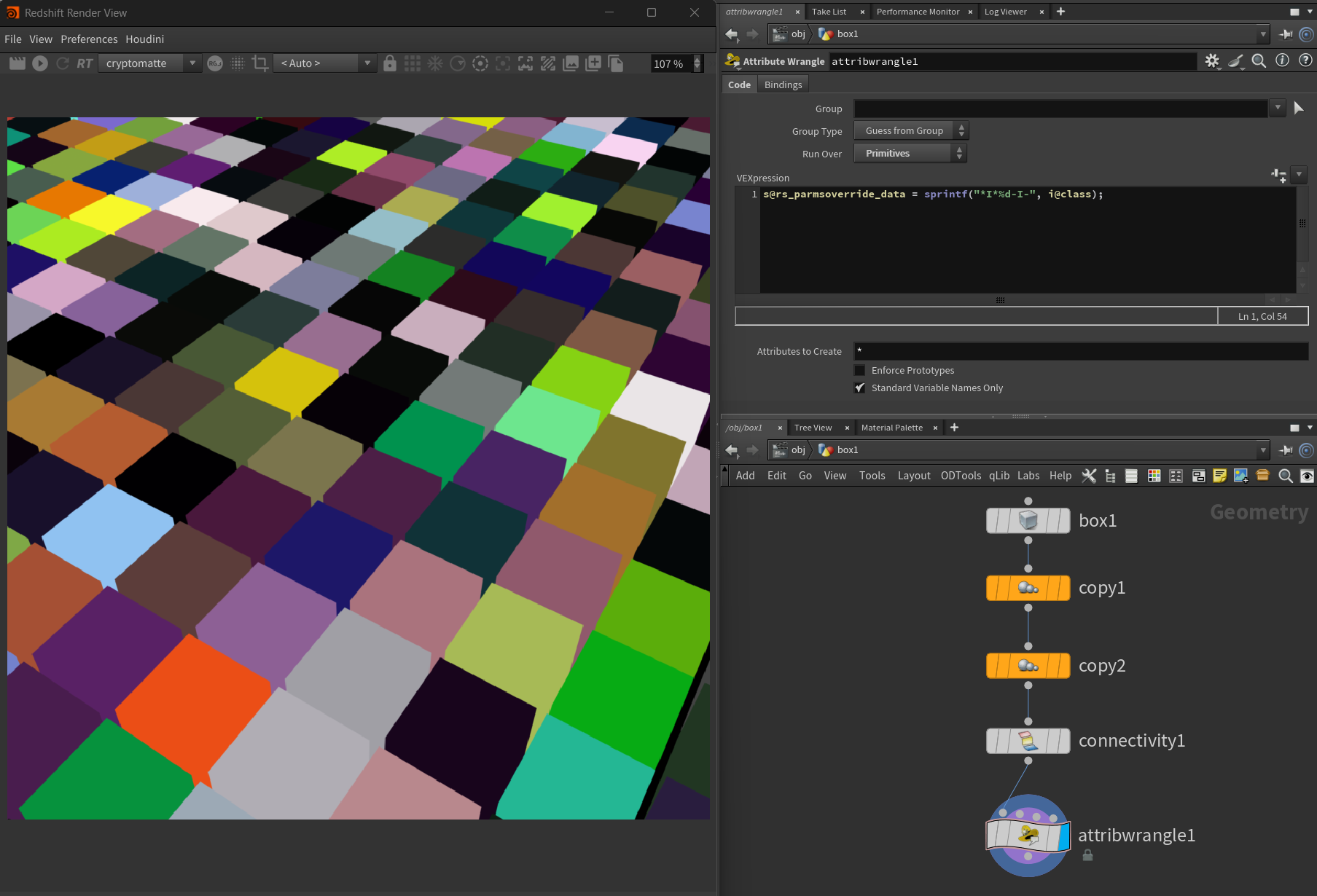
Task: Click the sticky note icon in network toolbar
Action: (1219, 476)
